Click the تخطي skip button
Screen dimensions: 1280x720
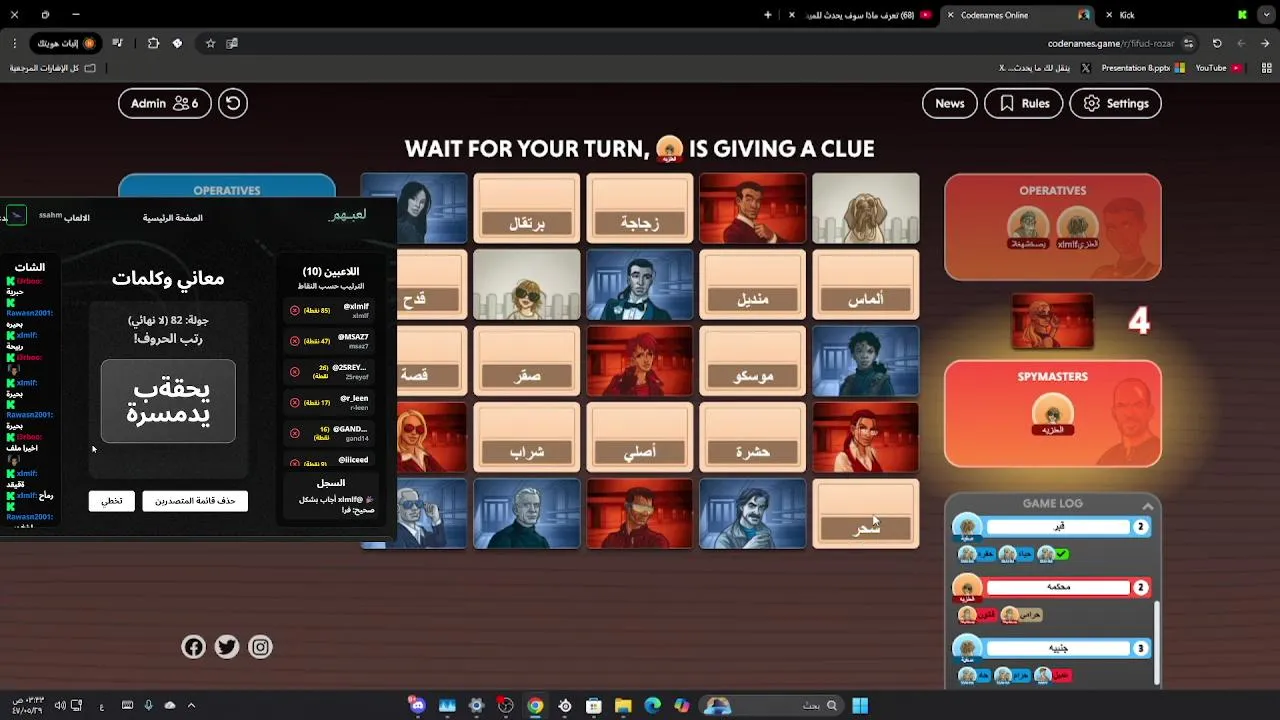[112, 501]
